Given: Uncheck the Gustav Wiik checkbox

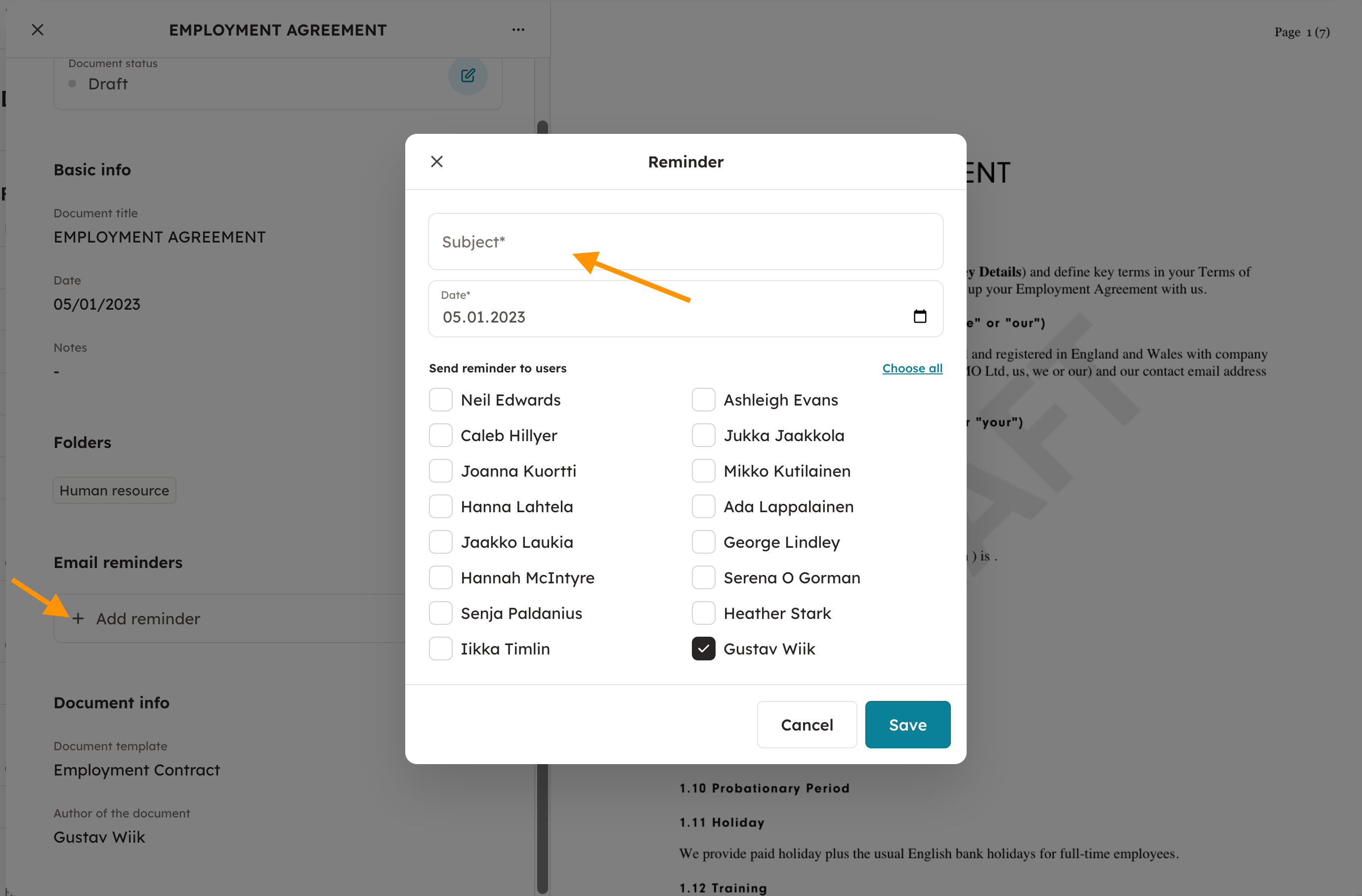Looking at the screenshot, I should pyautogui.click(x=703, y=649).
